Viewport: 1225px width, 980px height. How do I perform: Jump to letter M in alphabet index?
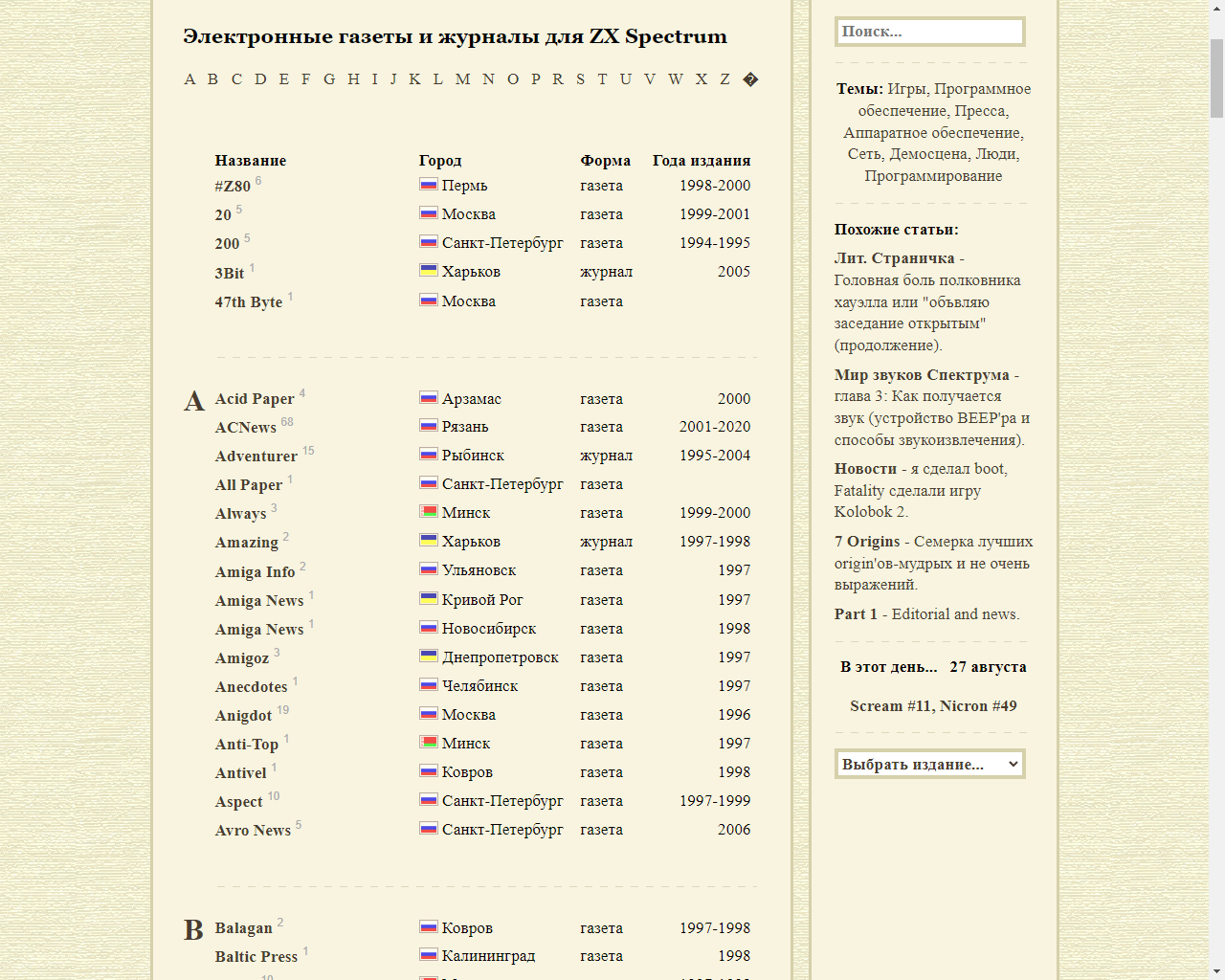(x=462, y=79)
